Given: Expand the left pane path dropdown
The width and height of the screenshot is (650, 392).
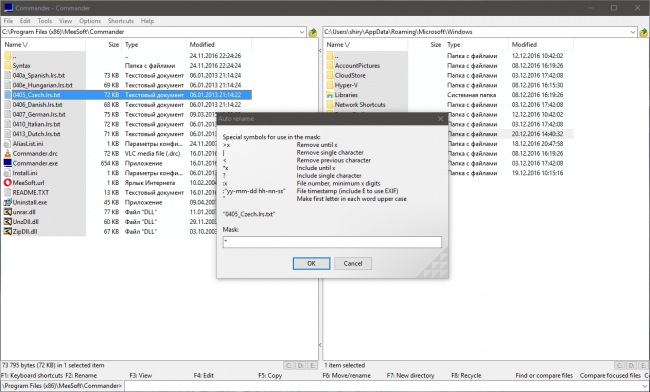Looking at the screenshot, I should click(302, 32).
